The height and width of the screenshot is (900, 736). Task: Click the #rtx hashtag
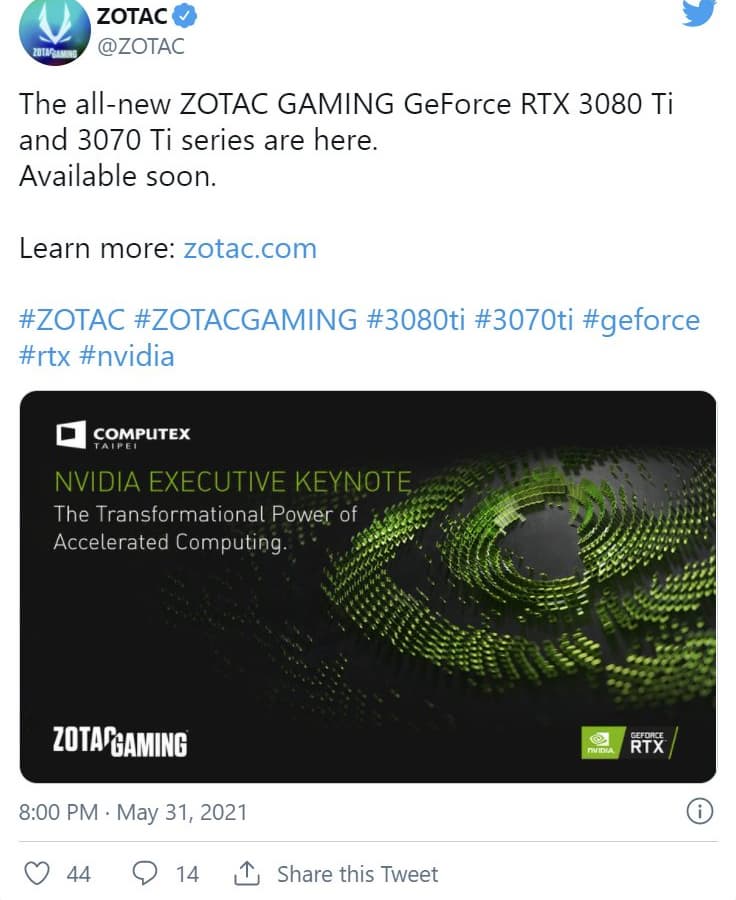click(x=44, y=356)
